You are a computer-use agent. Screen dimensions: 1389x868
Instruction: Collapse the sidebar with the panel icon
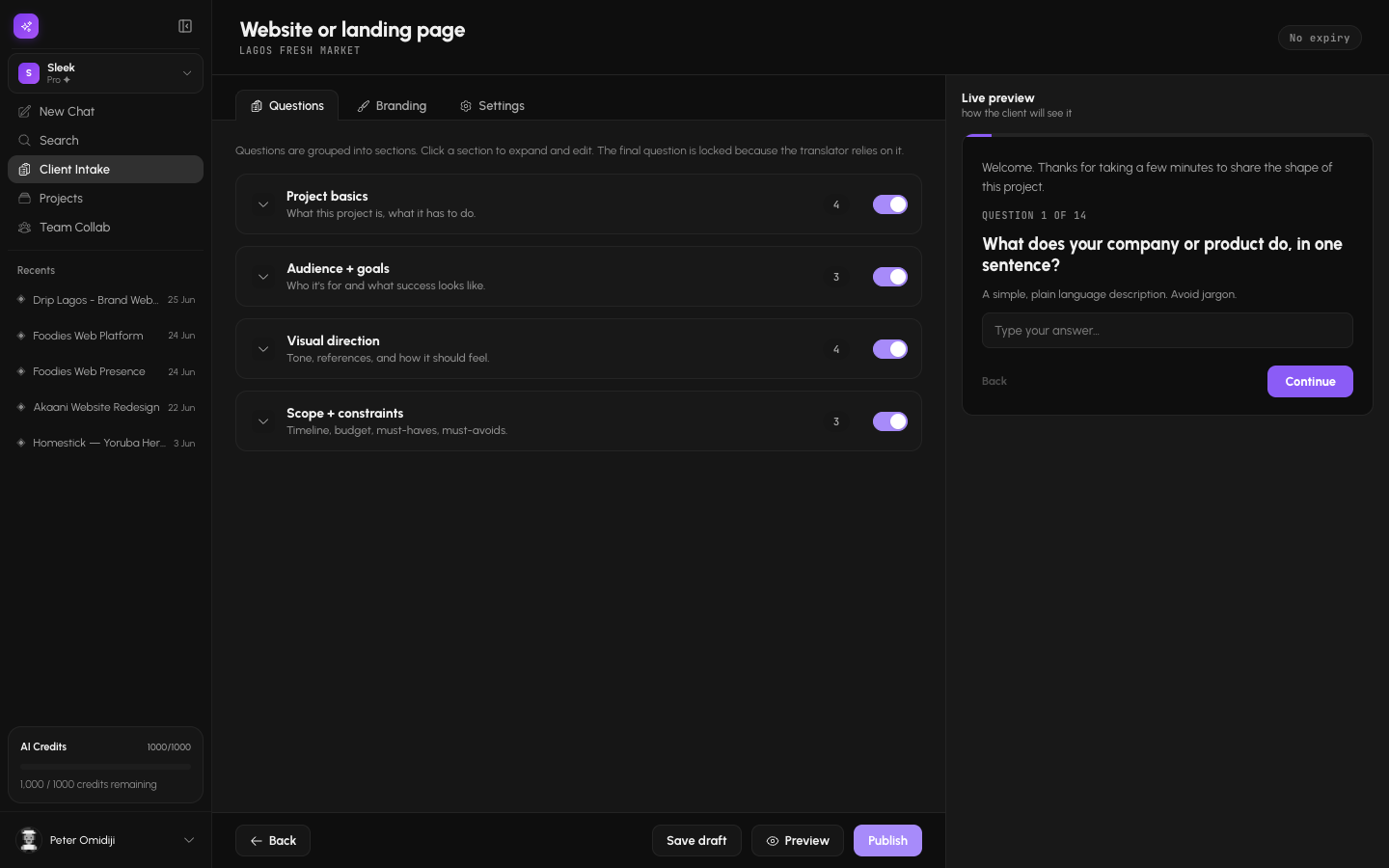click(185, 26)
